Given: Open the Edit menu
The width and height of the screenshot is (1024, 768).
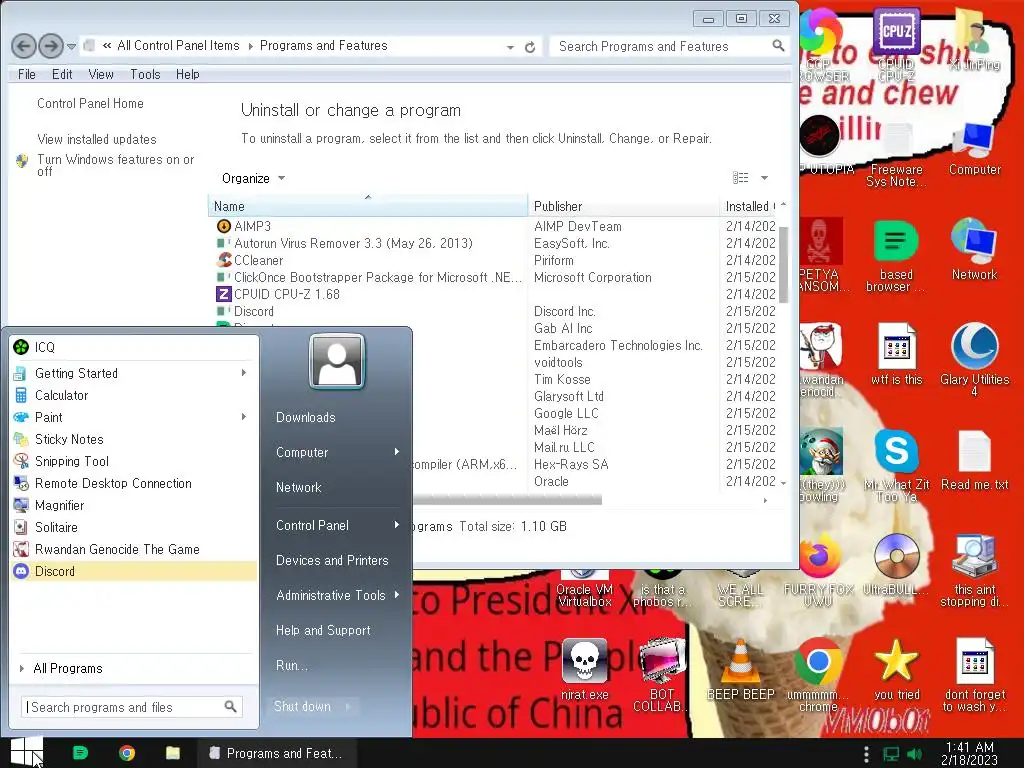Looking at the screenshot, I should point(62,74).
